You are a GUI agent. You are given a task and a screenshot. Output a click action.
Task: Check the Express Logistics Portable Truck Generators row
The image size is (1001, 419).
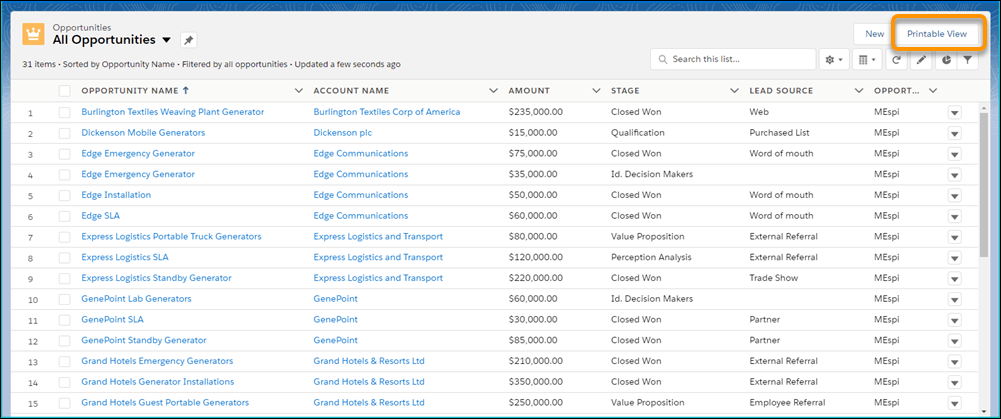click(64, 237)
